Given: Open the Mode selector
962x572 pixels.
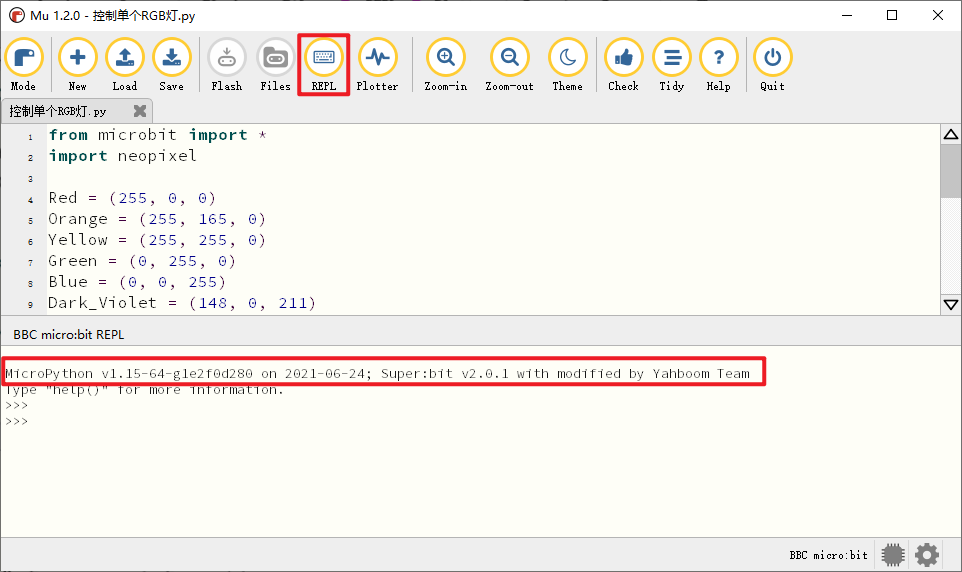Looking at the screenshot, I should 23,64.
